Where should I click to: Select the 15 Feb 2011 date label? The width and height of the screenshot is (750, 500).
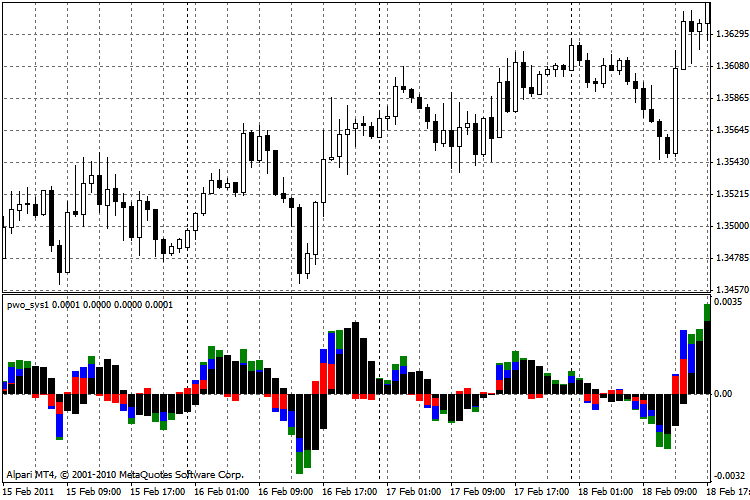pyautogui.click(x=30, y=491)
